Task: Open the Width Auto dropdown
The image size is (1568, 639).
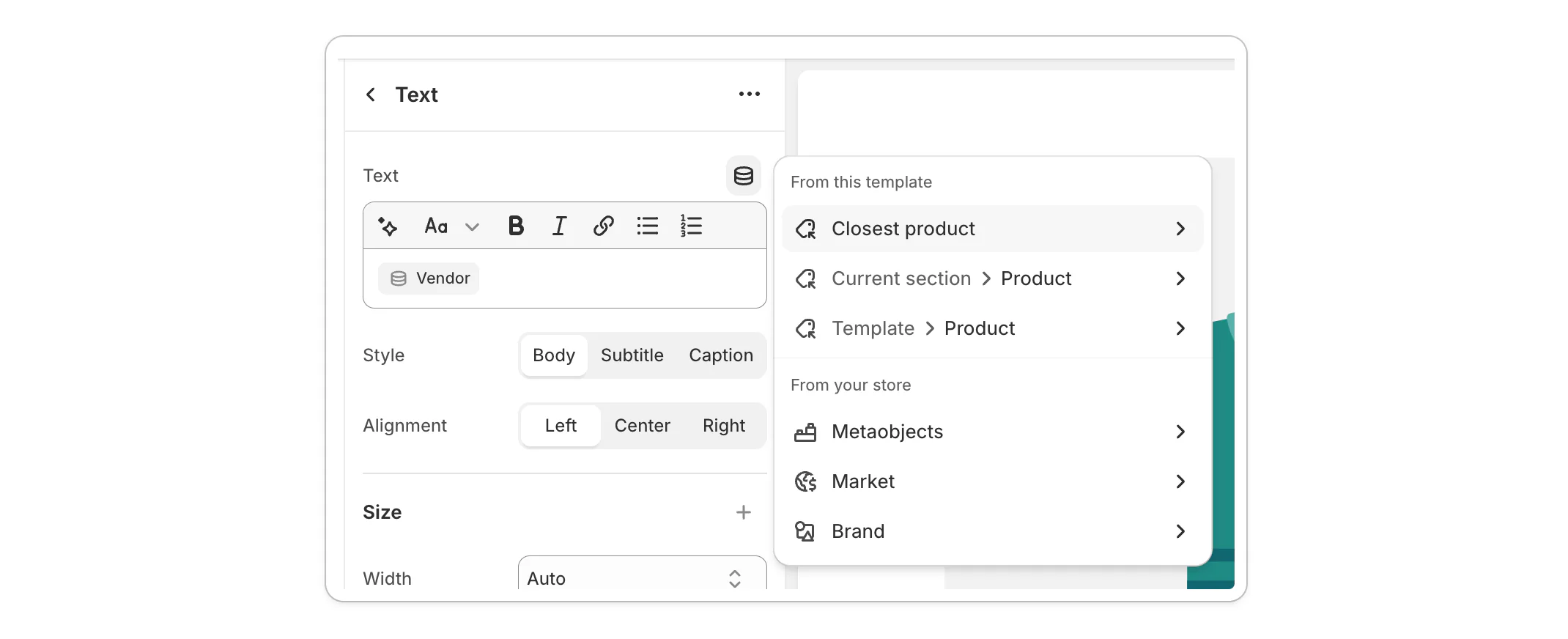Action: click(642, 578)
